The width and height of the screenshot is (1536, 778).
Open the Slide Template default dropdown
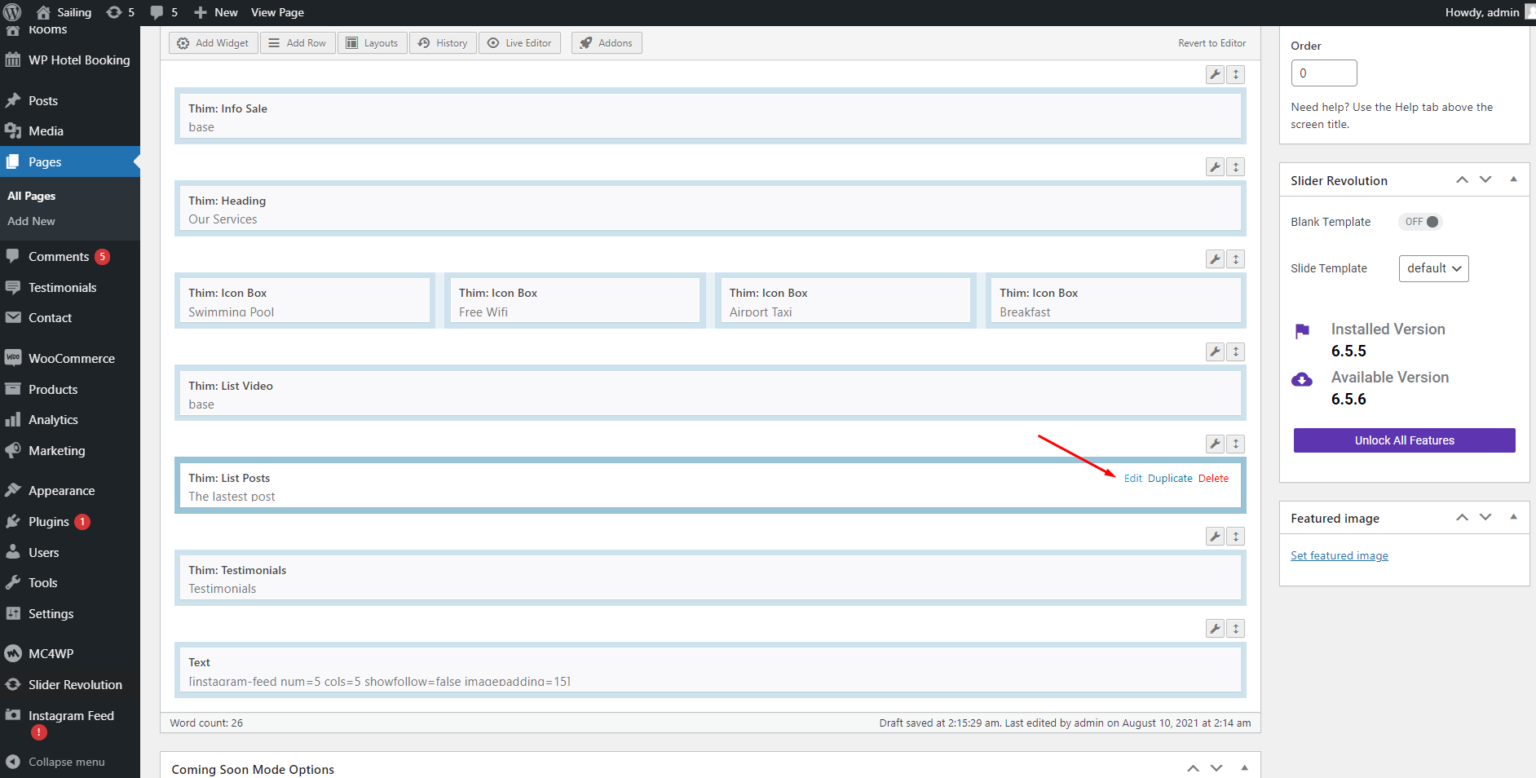tap(1433, 268)
